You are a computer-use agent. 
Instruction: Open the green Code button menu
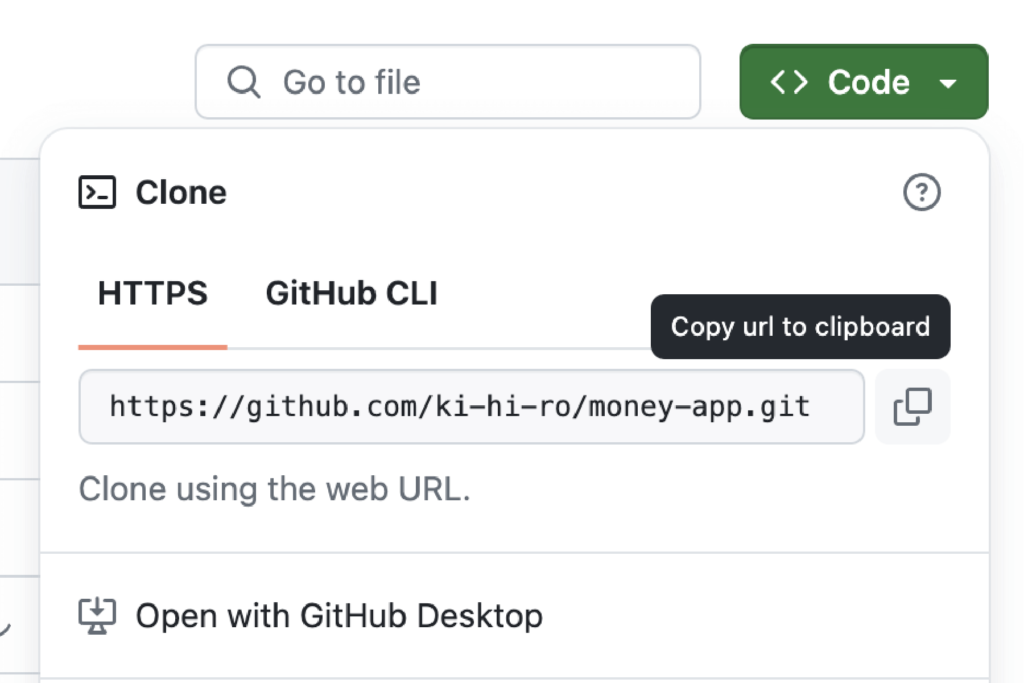click(863, 82)
